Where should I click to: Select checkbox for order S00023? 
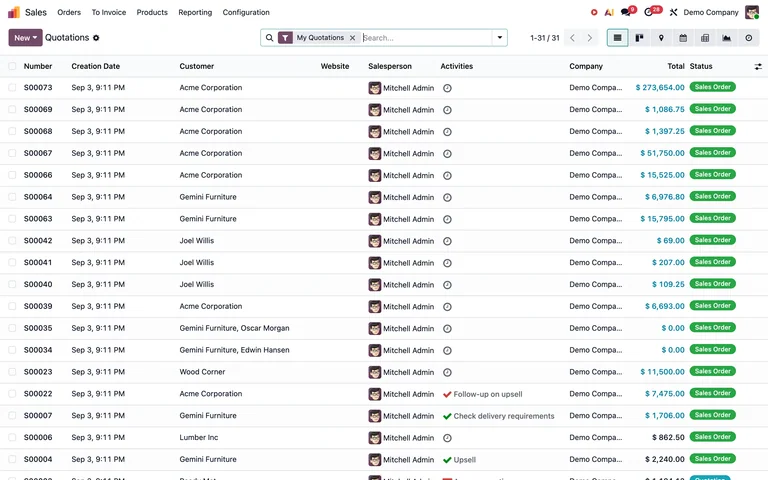tap(12, 372)
